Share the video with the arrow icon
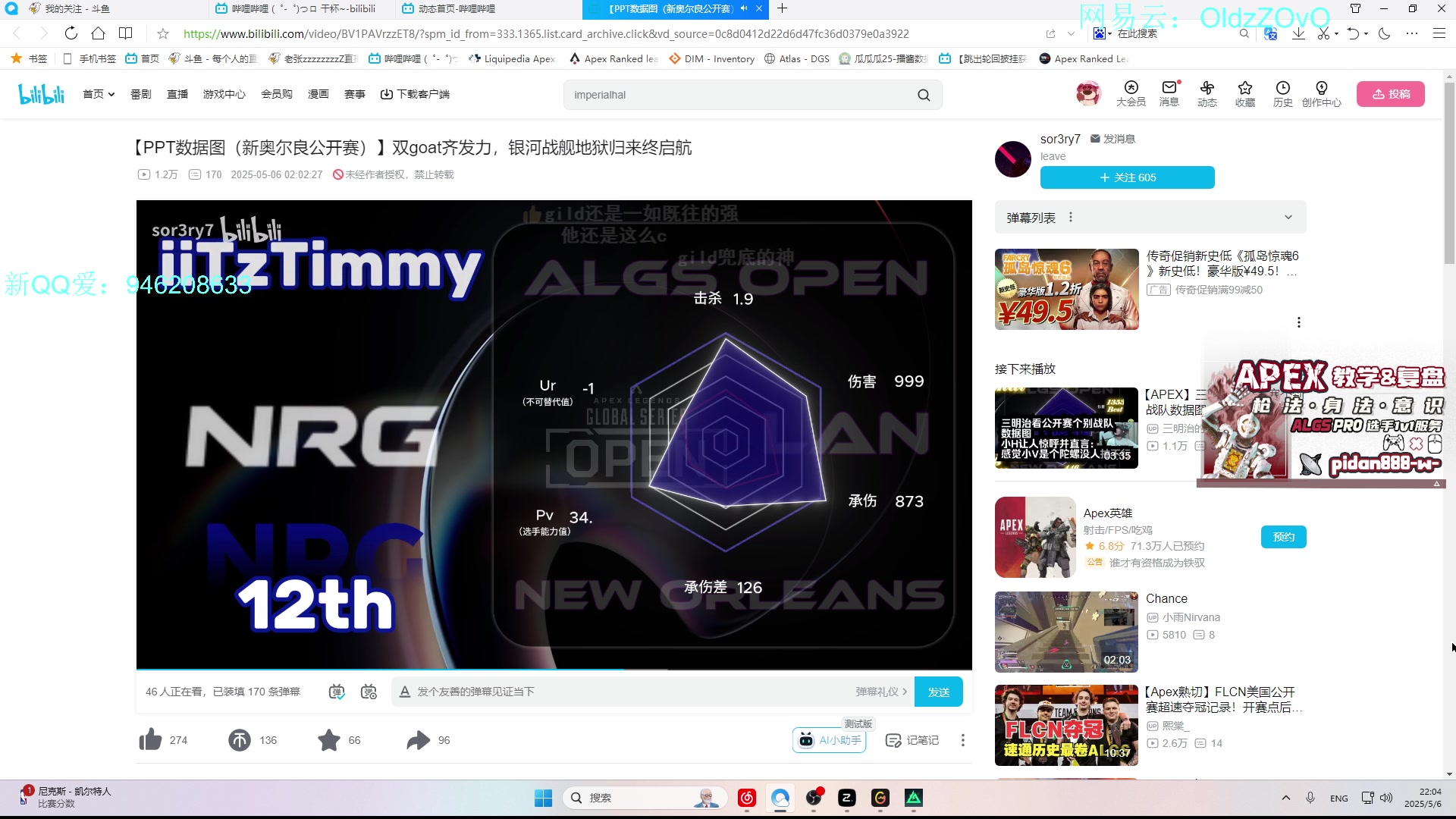Viewport: 1456px width, 819px height. coord(418,739)
